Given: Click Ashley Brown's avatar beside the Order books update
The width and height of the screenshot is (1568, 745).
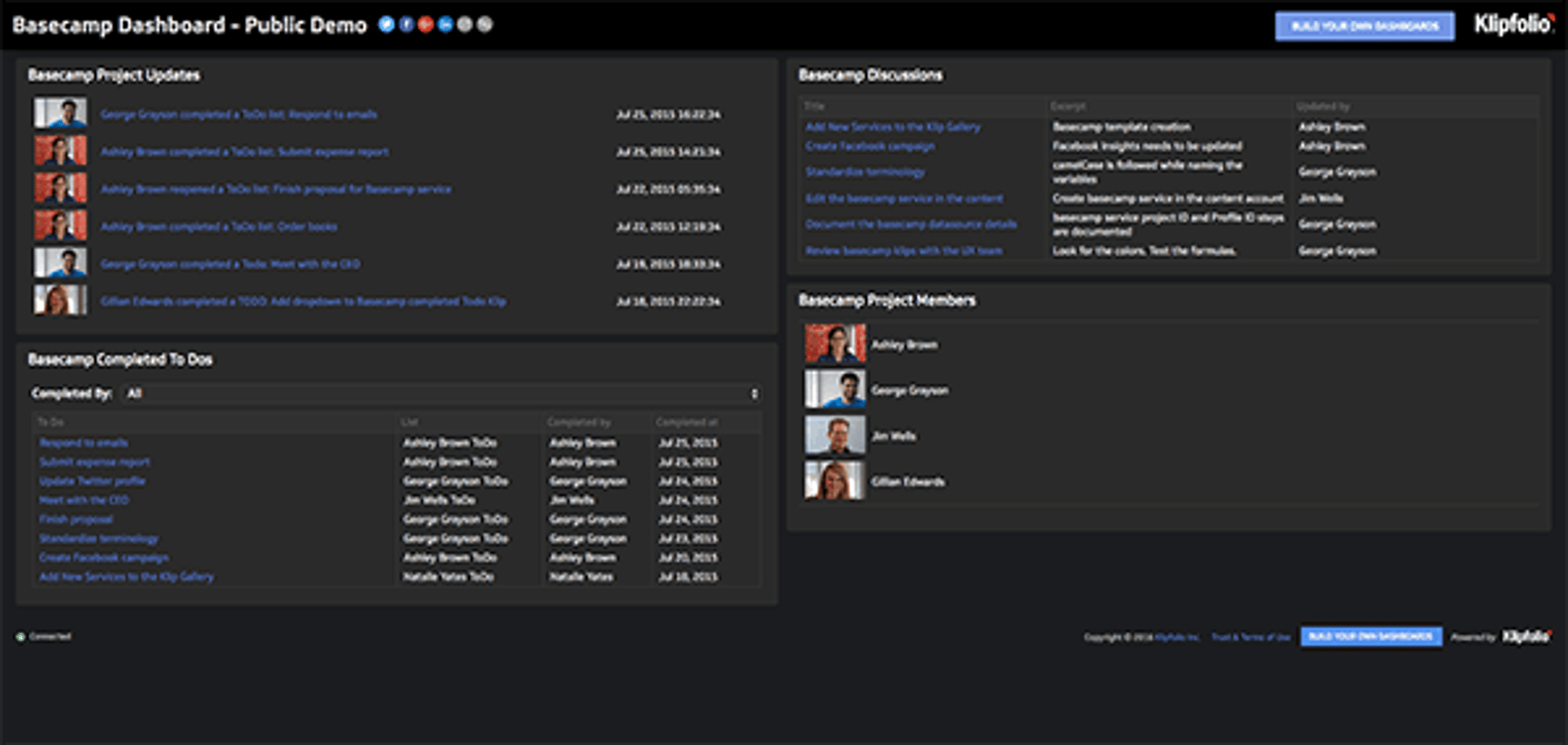Looking at the screenshot, I should [x=60, y=225].
